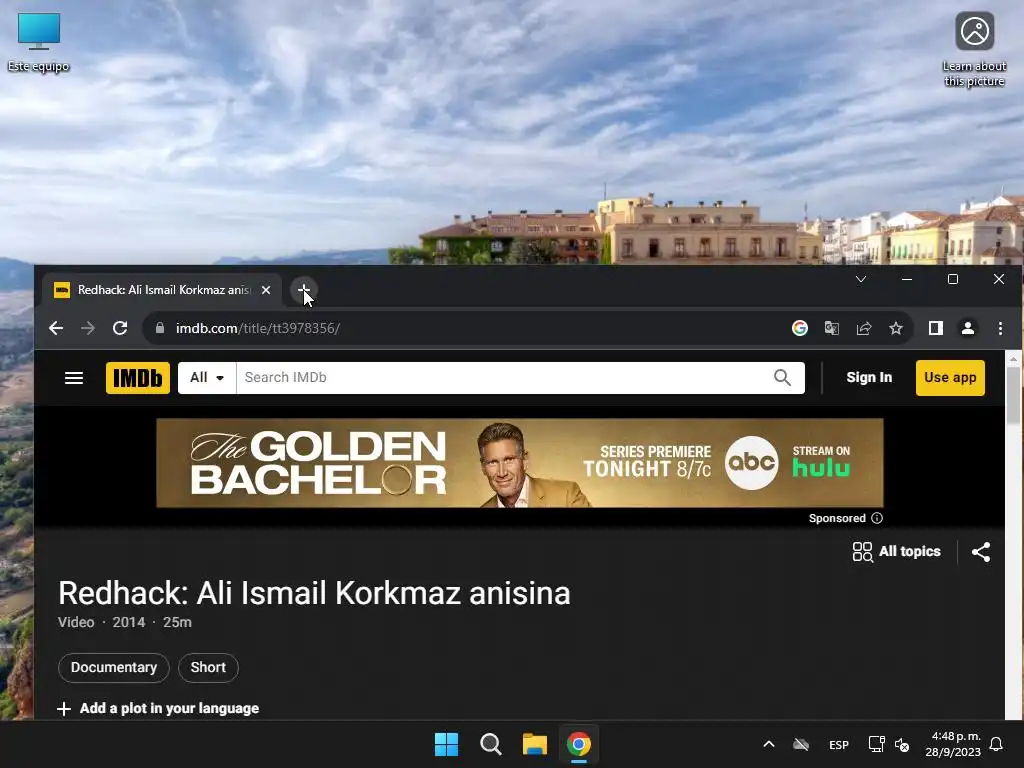Open Chrome three-dot menu

click(x=1000, y=328)
